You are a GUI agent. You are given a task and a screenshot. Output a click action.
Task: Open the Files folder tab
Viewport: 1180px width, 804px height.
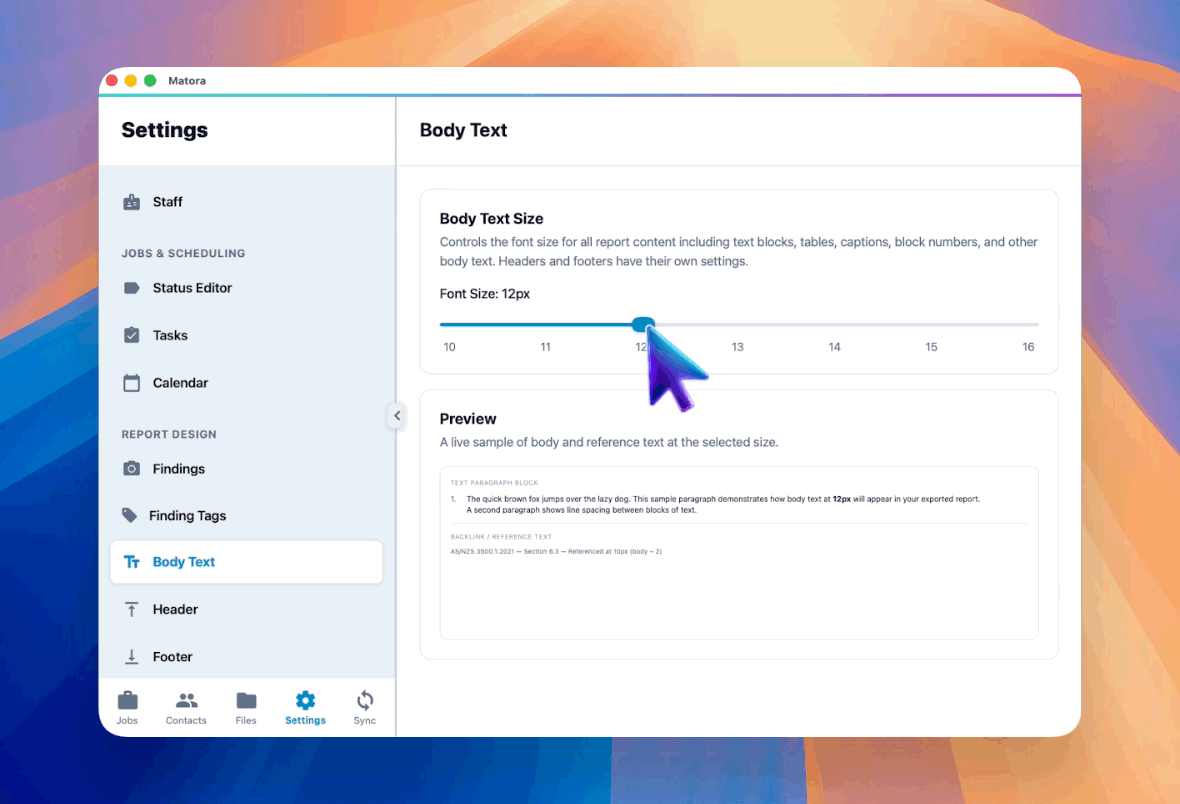click(246, 707)
